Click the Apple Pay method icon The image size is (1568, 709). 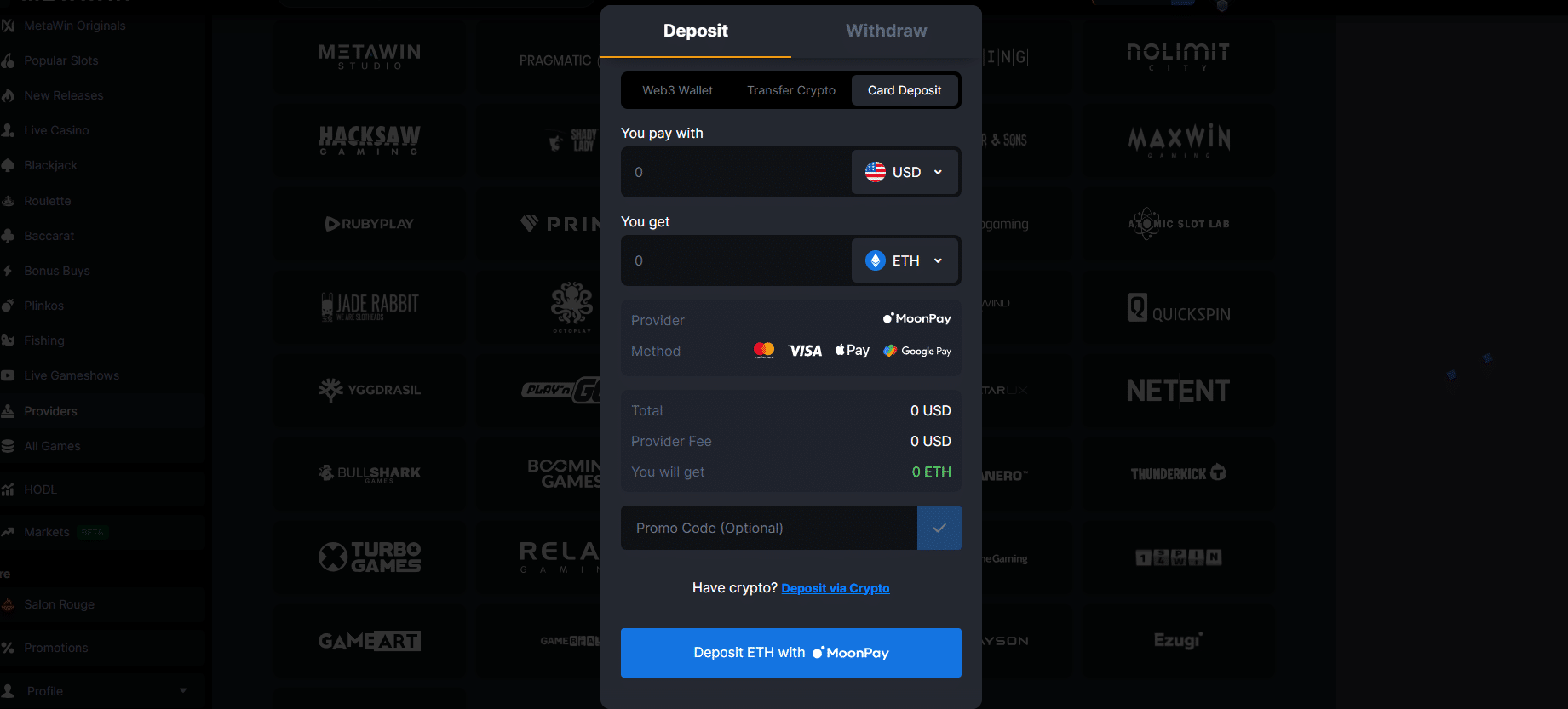click(x=853, y=351)
